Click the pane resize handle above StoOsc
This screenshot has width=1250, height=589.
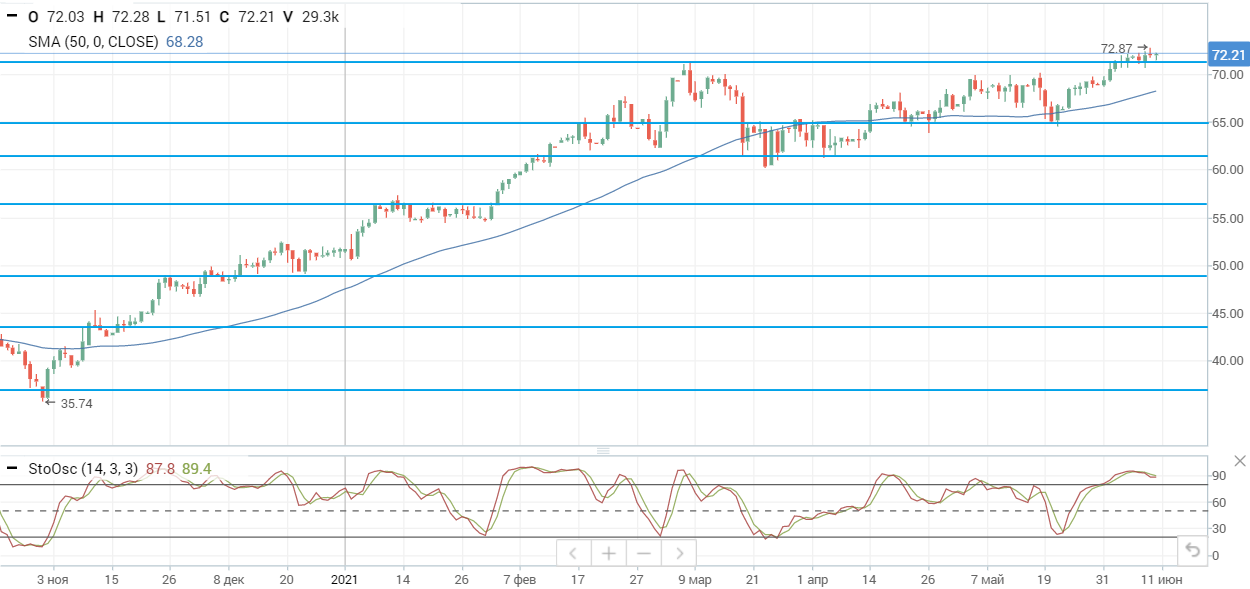pos(602,450)
